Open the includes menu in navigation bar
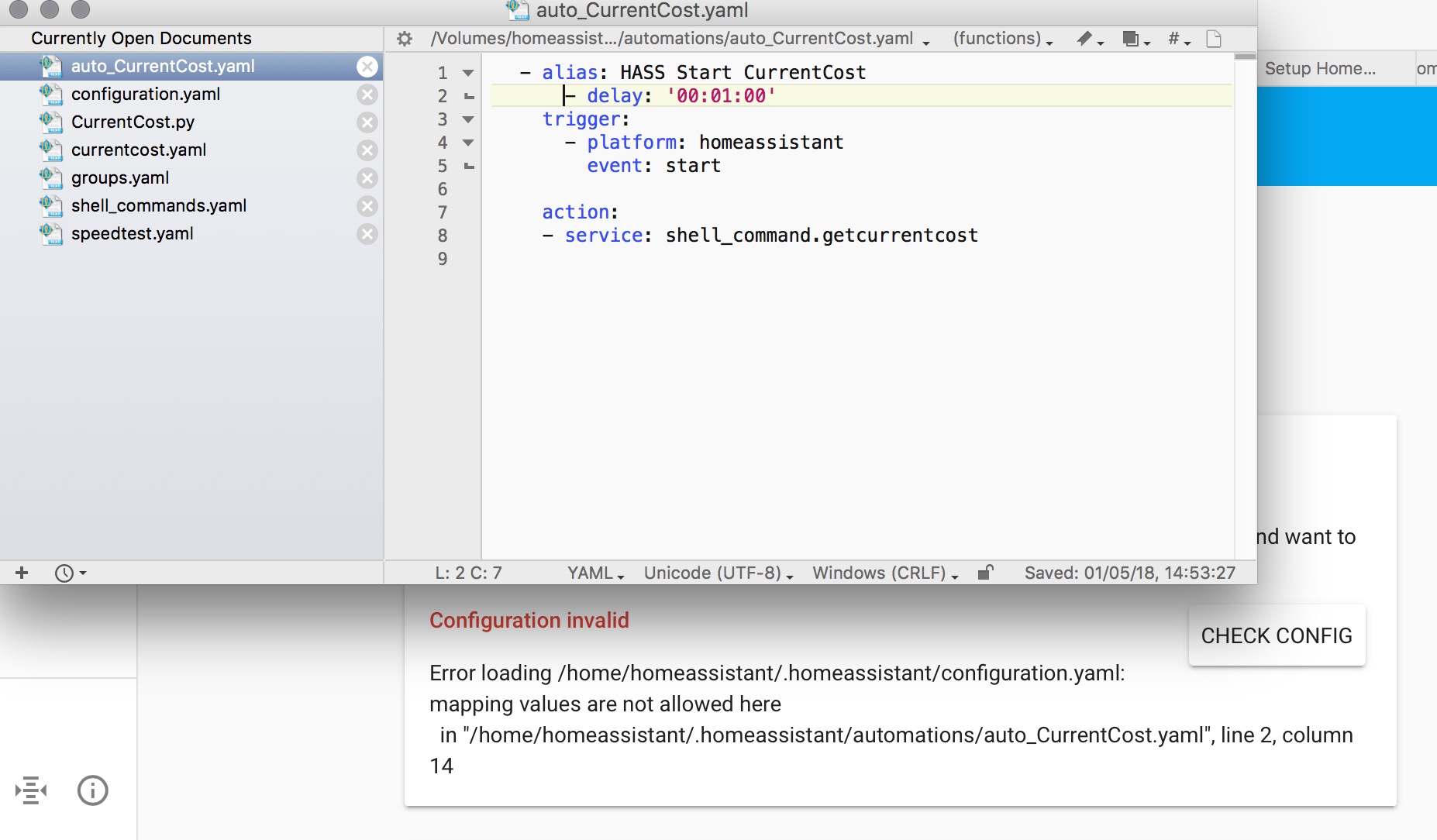The width and height of the screenshot is (1437, 840). pos(1136,39)
